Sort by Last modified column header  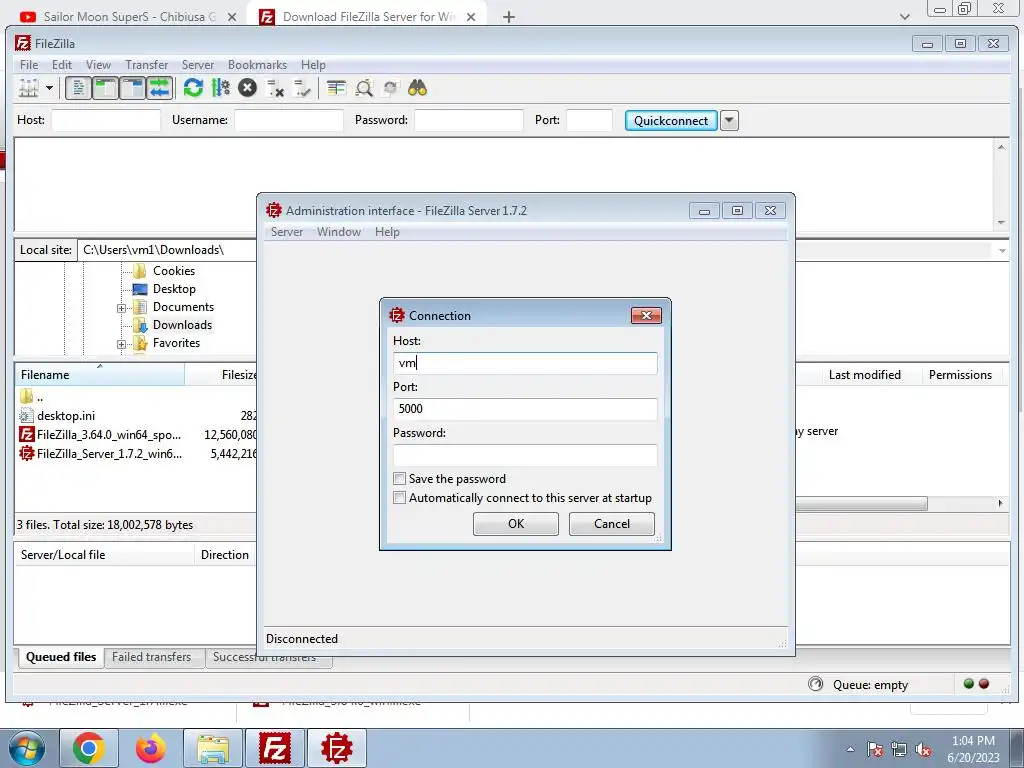(865, 375)
